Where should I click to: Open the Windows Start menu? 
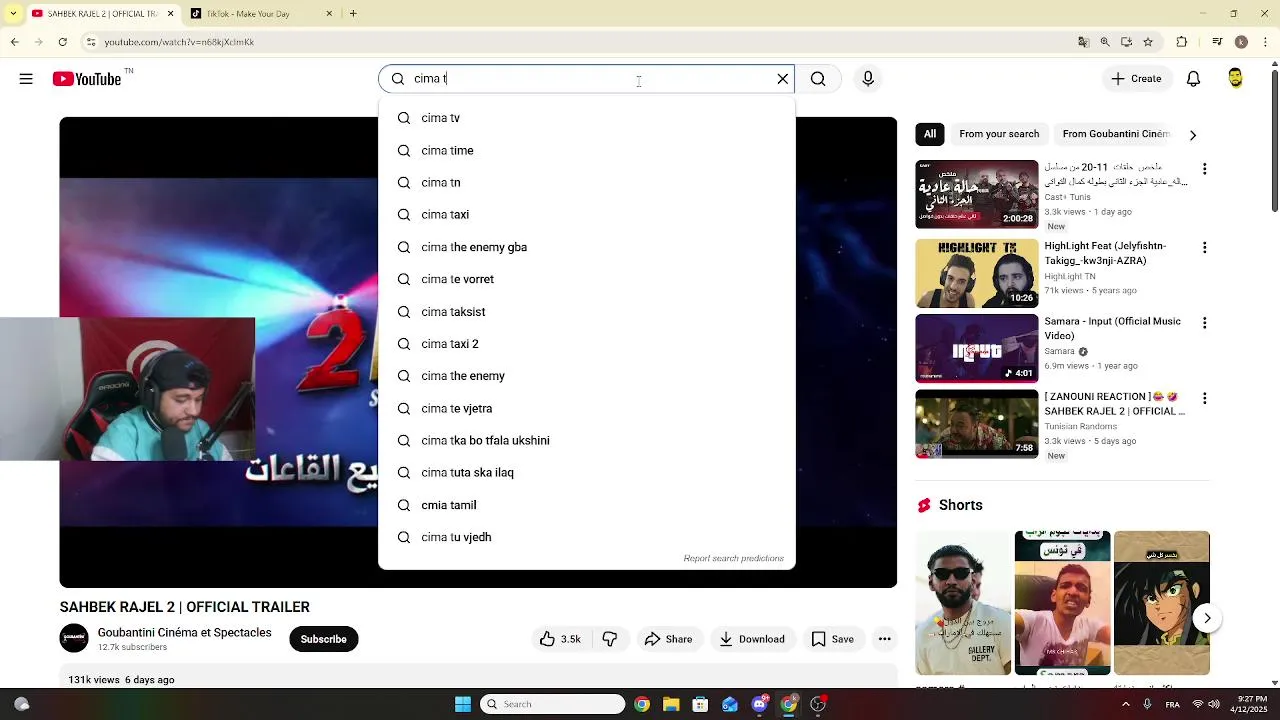(x=463, y=704)
